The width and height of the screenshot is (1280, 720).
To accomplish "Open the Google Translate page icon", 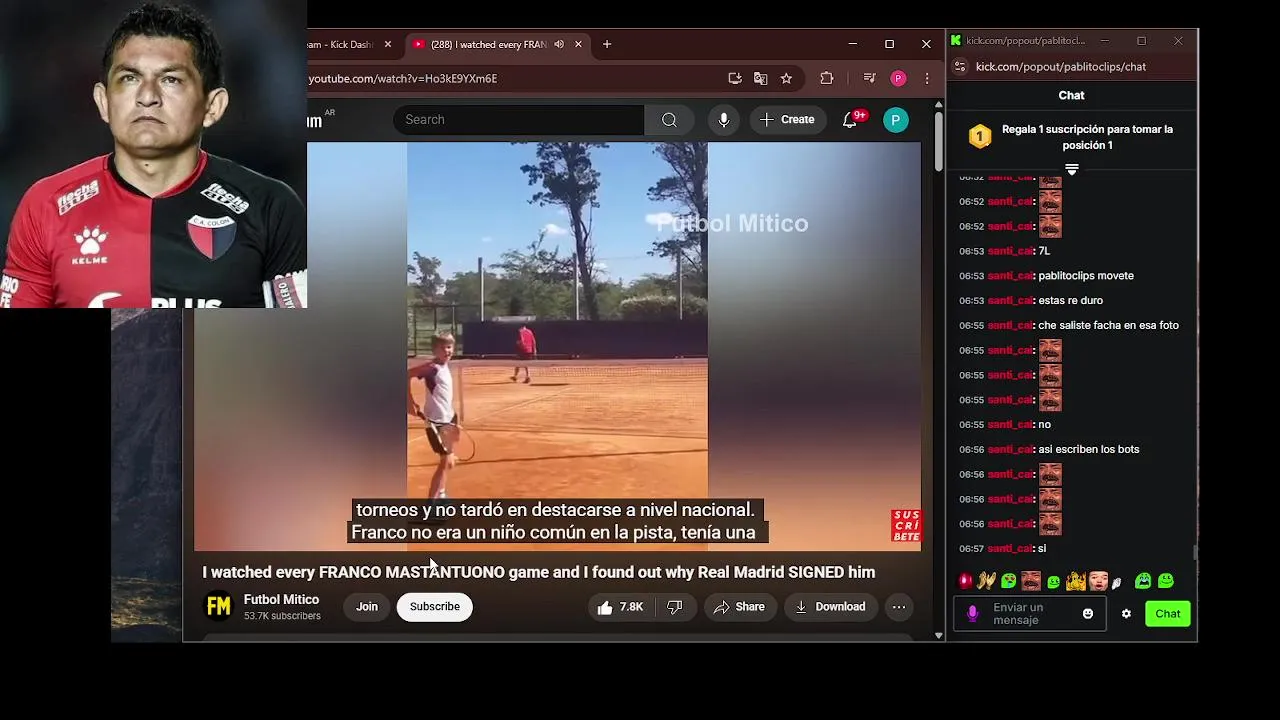I will [761, 78].
